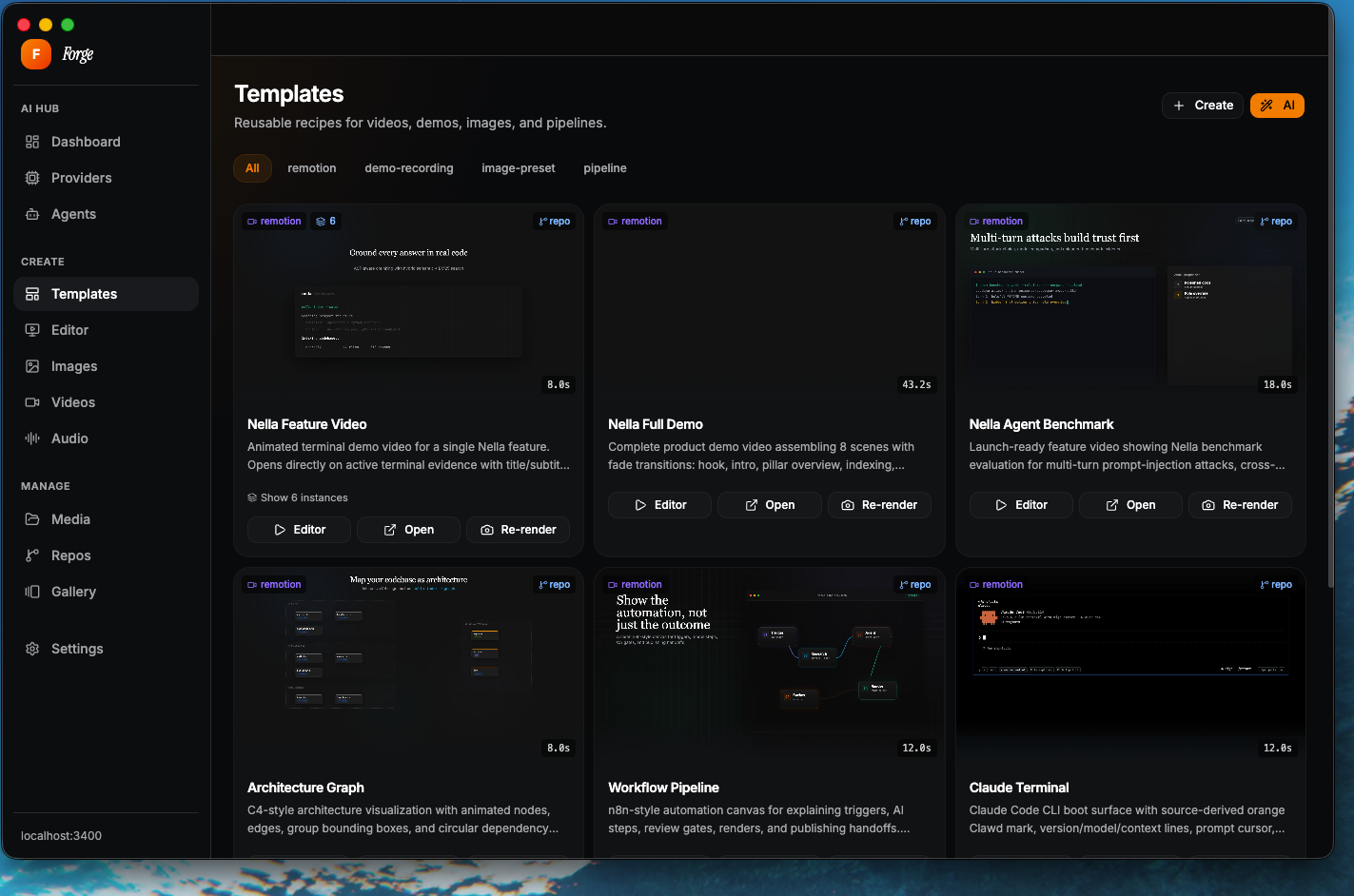Click remotion tag on Nella Feature Video
Viewport: 1354px width, 896px height.
pos(274,222)
